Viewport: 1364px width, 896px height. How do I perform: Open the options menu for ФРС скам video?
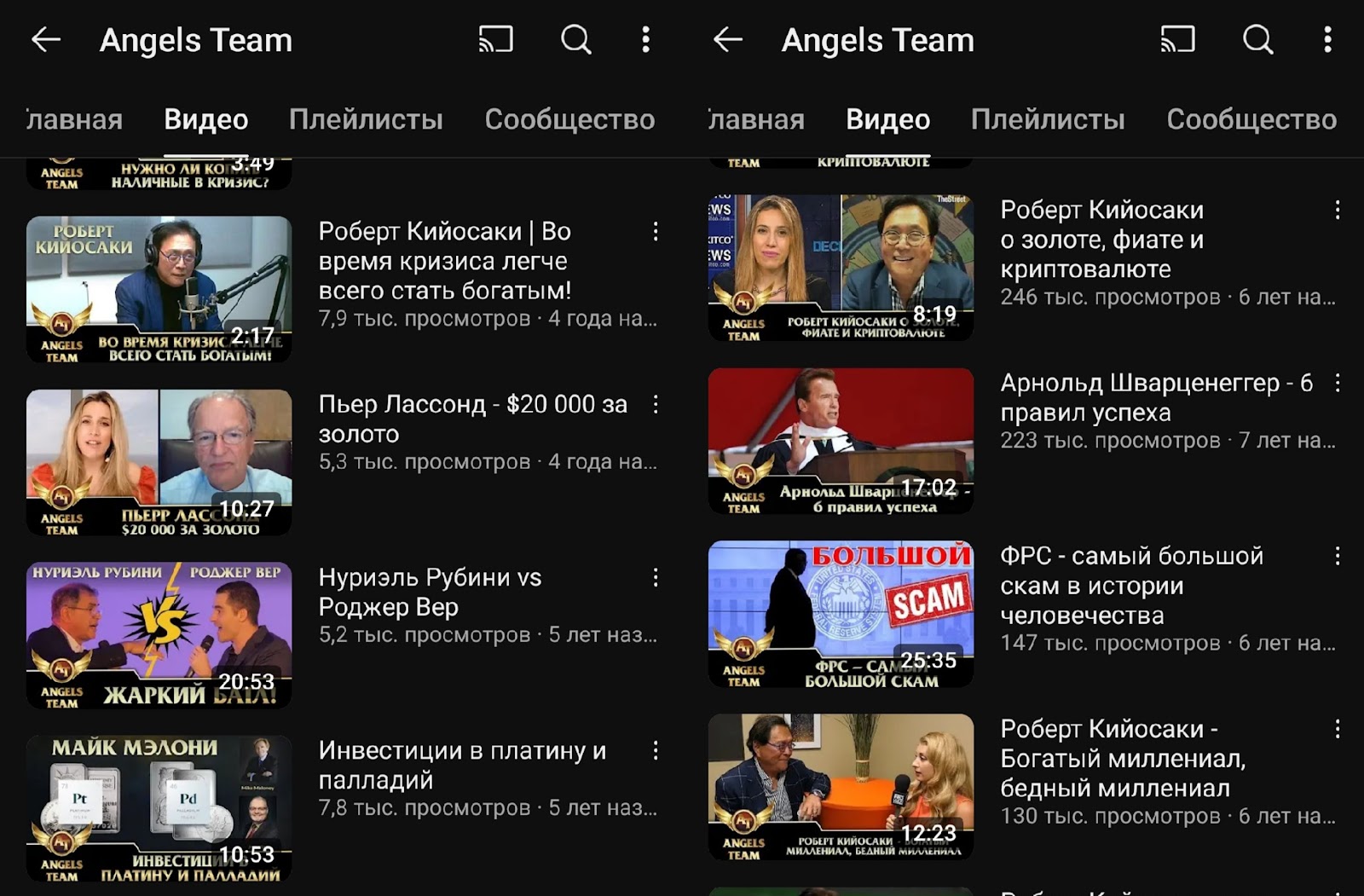pos(1338,556)
